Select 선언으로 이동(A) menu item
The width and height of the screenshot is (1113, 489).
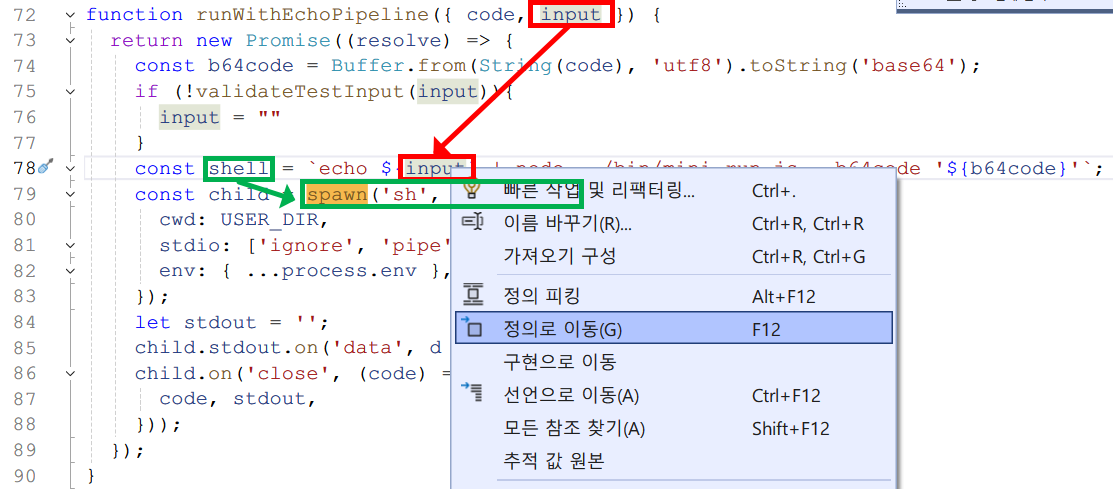pyautogui.click(x=673, y=395)
